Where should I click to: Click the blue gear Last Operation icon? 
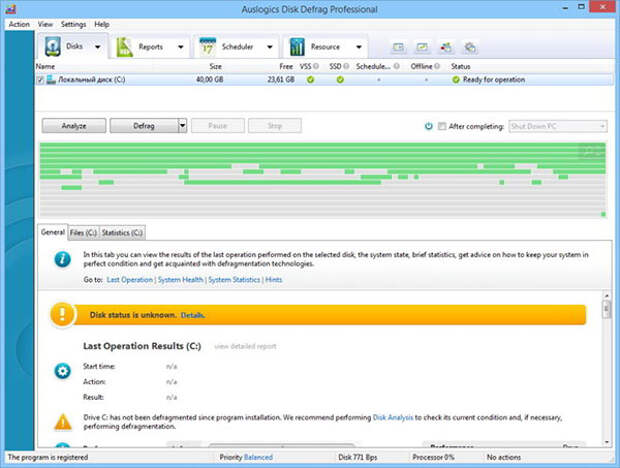(62, 371)
